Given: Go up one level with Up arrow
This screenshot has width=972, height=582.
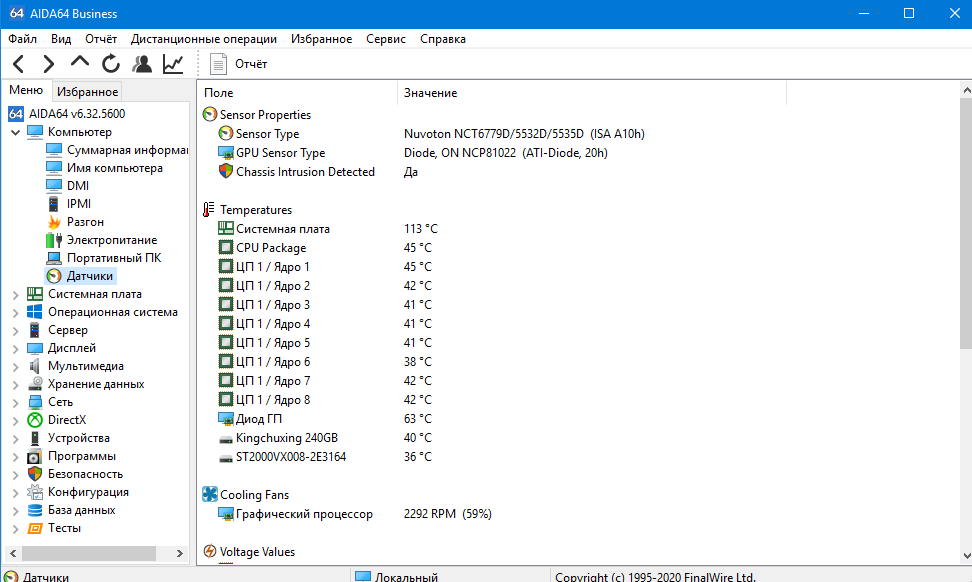Looking at the screenshot, I should (x=79, y=63).
